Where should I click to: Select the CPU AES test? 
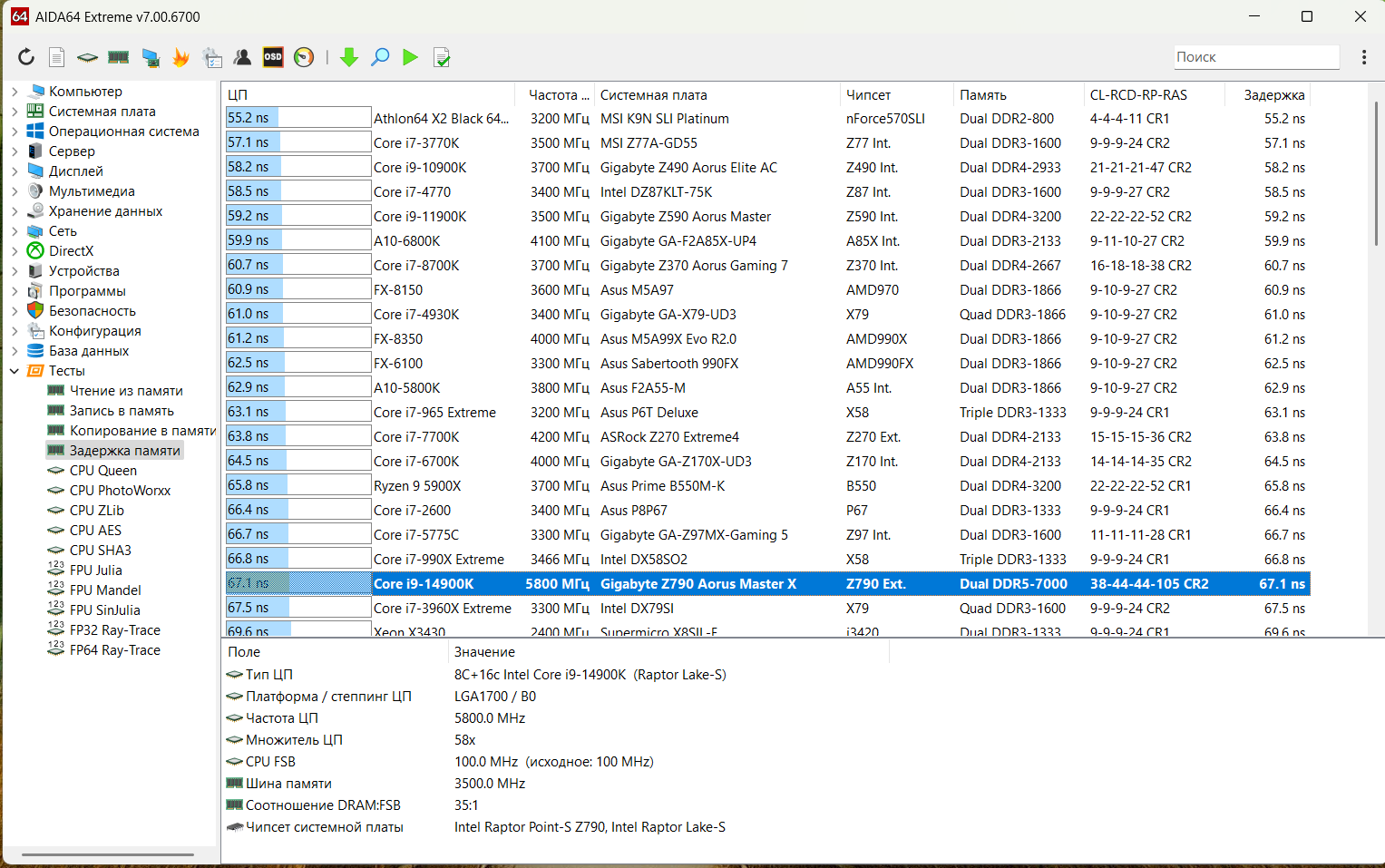pos(95,531)
